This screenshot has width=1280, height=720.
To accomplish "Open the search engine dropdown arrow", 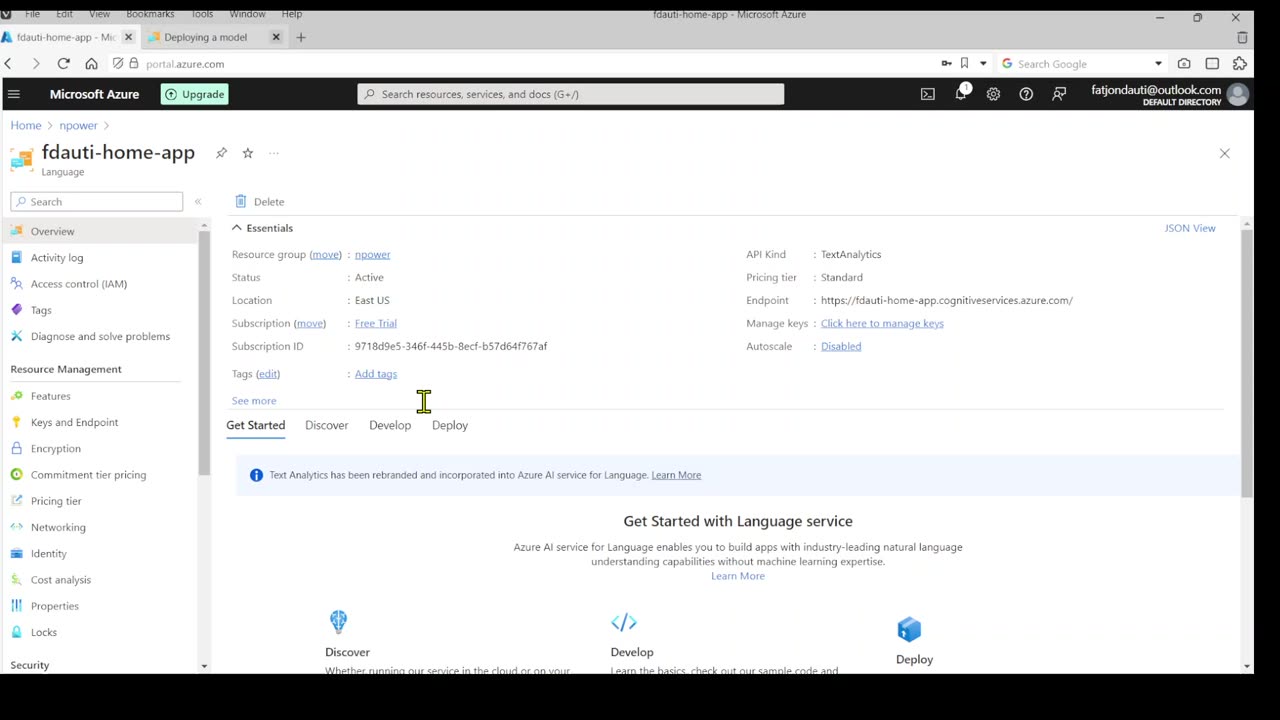I will [x=1158, y=63].
